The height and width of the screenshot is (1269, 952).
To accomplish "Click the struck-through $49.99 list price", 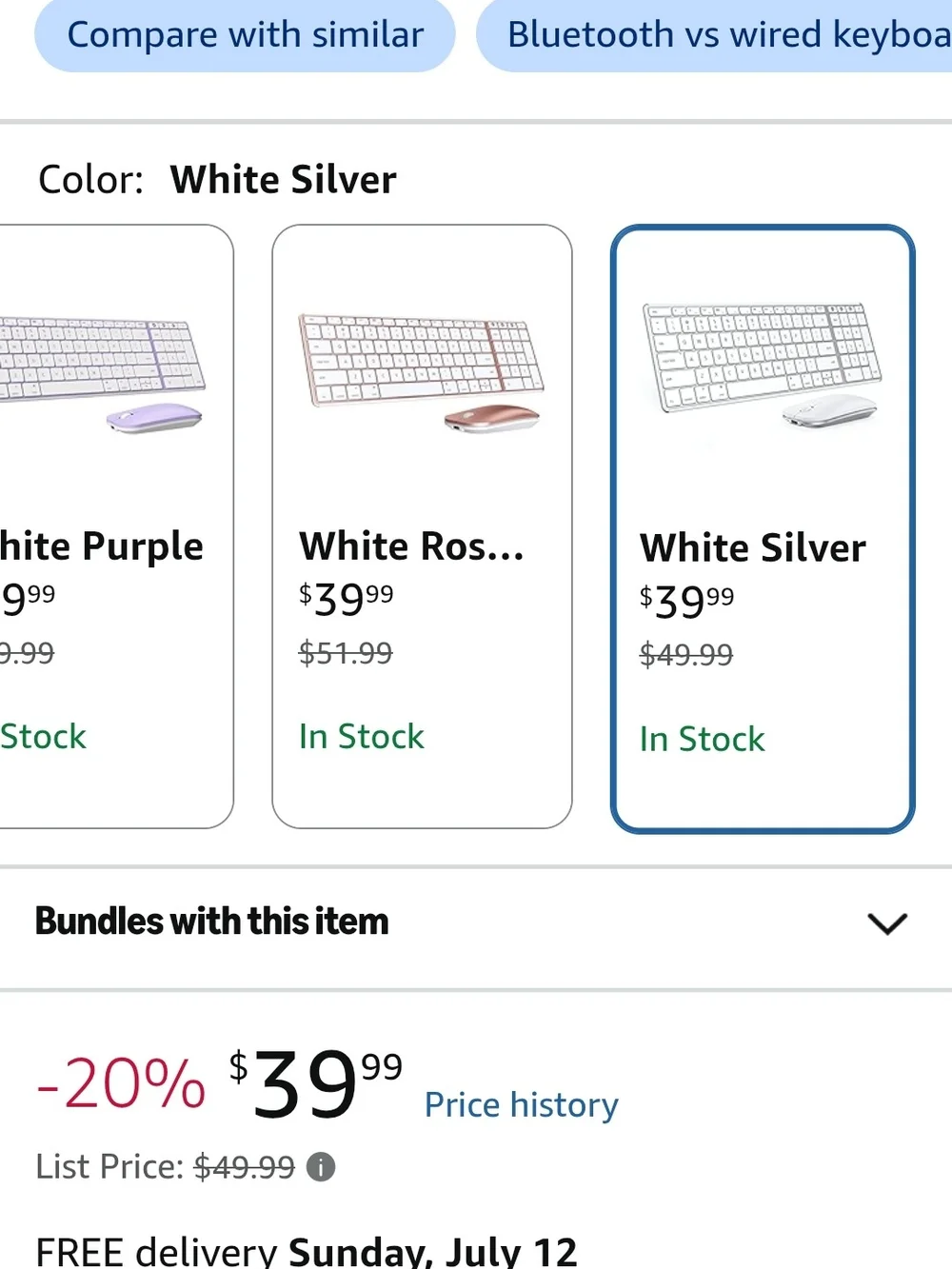I will [x=245, y=1166].
